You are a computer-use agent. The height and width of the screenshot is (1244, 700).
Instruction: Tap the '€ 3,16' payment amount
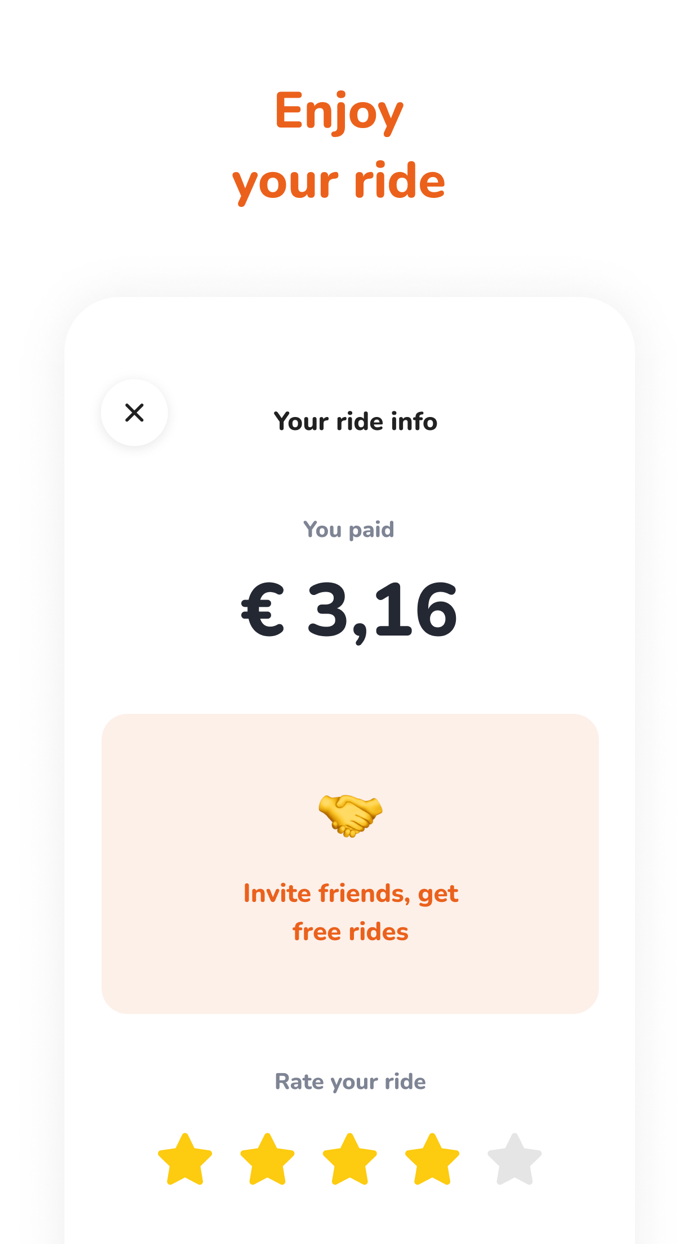pyautogui.click(x=349, y=610)
